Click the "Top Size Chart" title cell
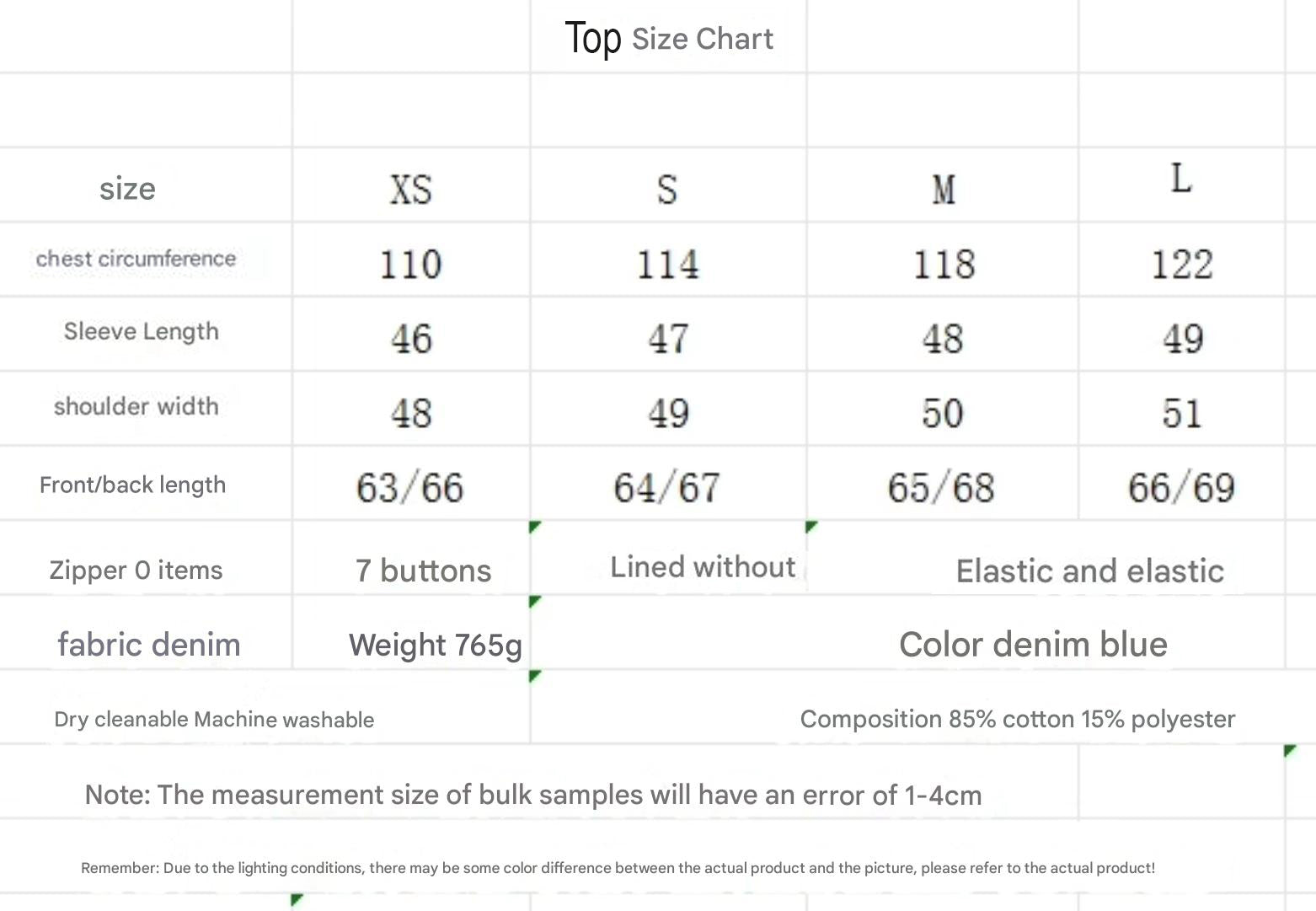 coord(669,38)
